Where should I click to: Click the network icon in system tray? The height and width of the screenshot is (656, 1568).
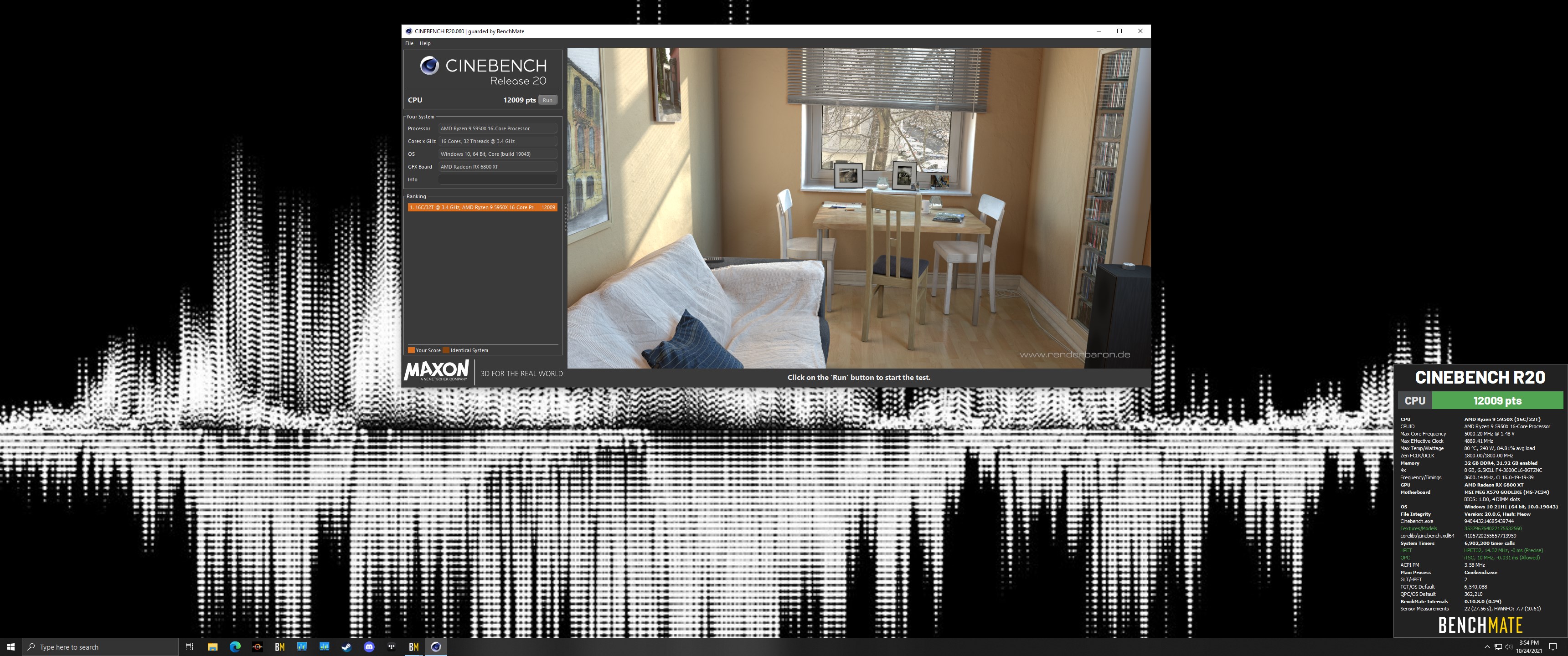(x=1498, y=647)
